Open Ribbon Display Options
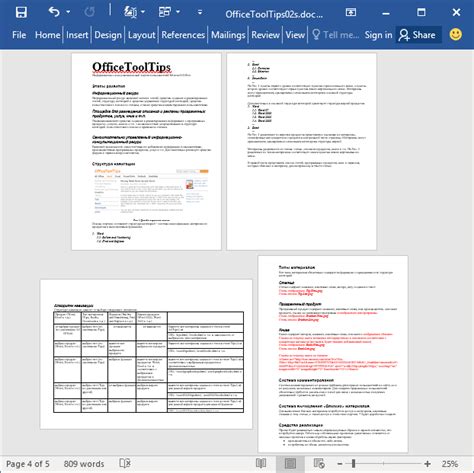This screenshot has height=473, width=474. [351, 13]
